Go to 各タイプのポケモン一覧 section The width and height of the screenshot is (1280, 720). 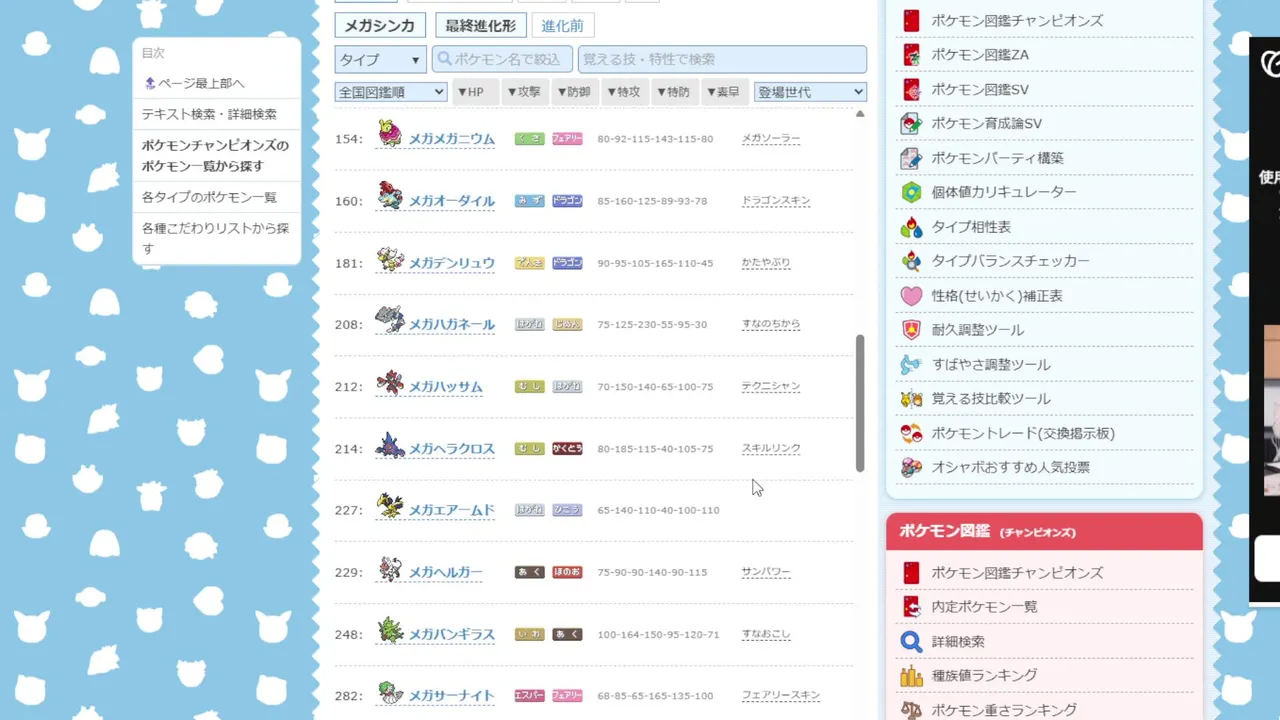pos(209,197)
